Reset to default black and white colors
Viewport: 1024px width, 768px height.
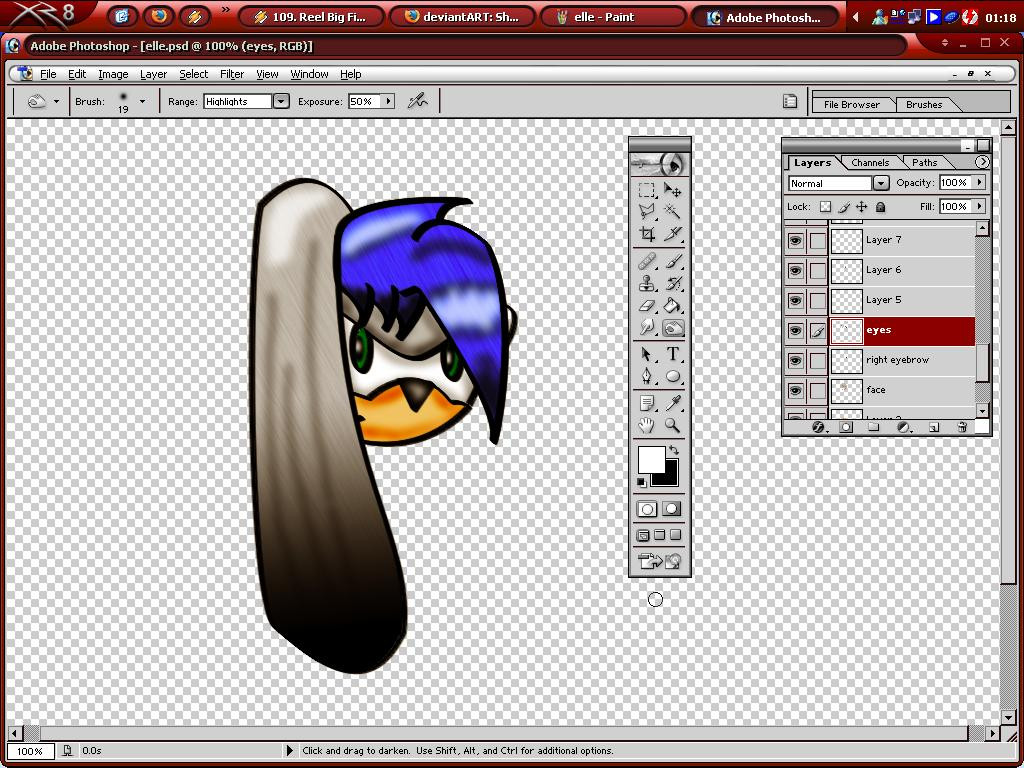click(642, 483)
